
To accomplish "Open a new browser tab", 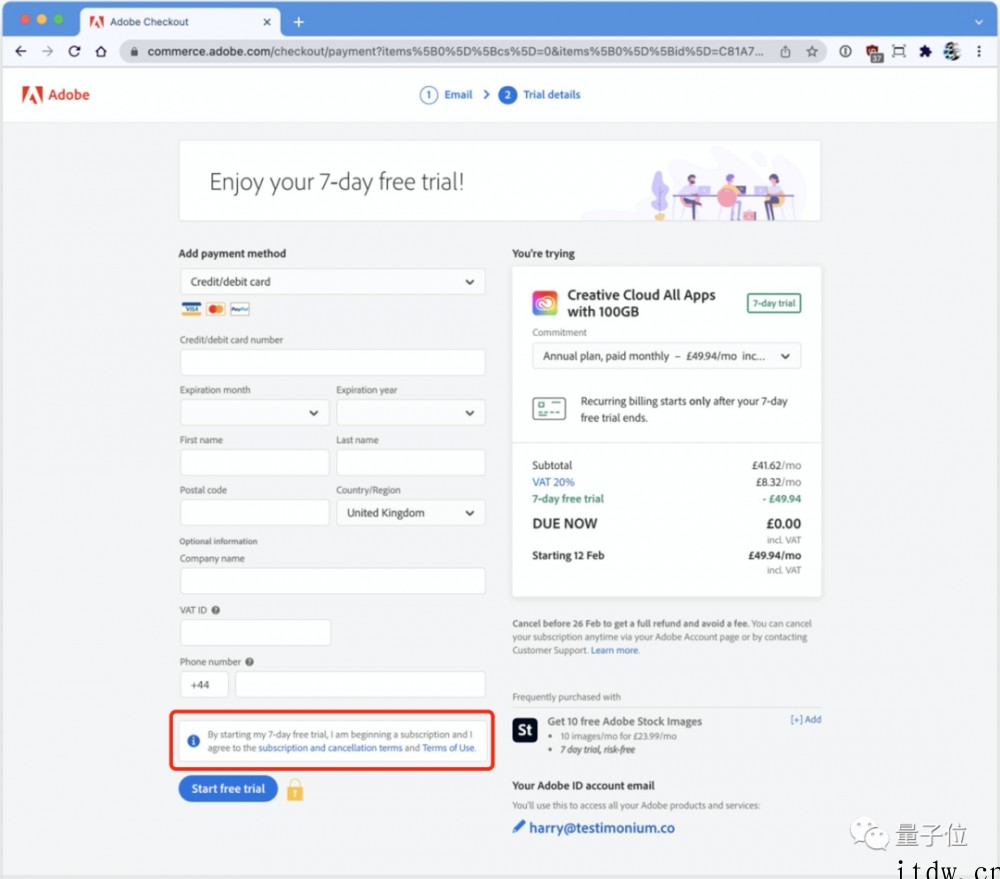I will point(298,22).
